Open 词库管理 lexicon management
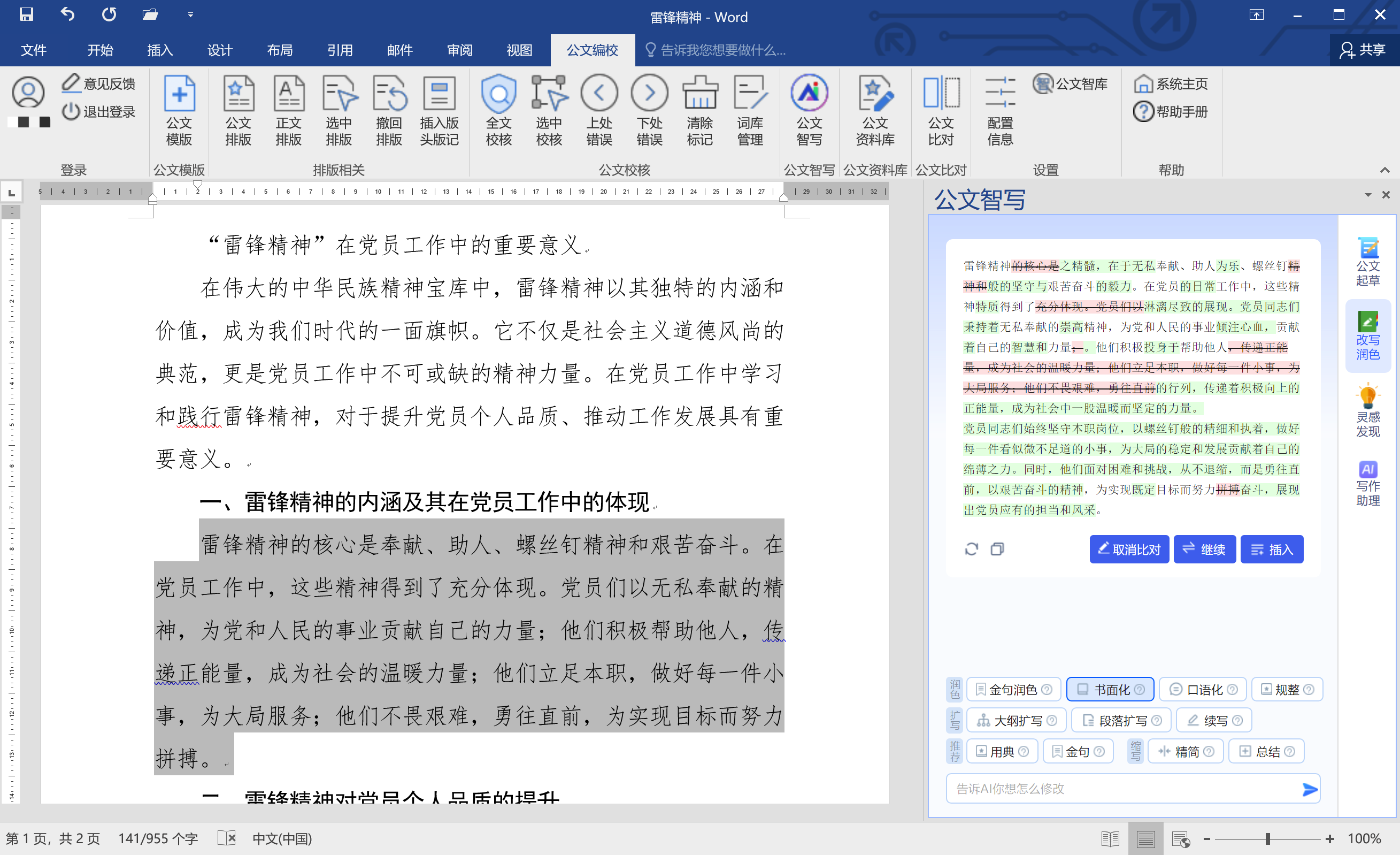This screenshot has height=855, width=1400. [x=750, y=111]
